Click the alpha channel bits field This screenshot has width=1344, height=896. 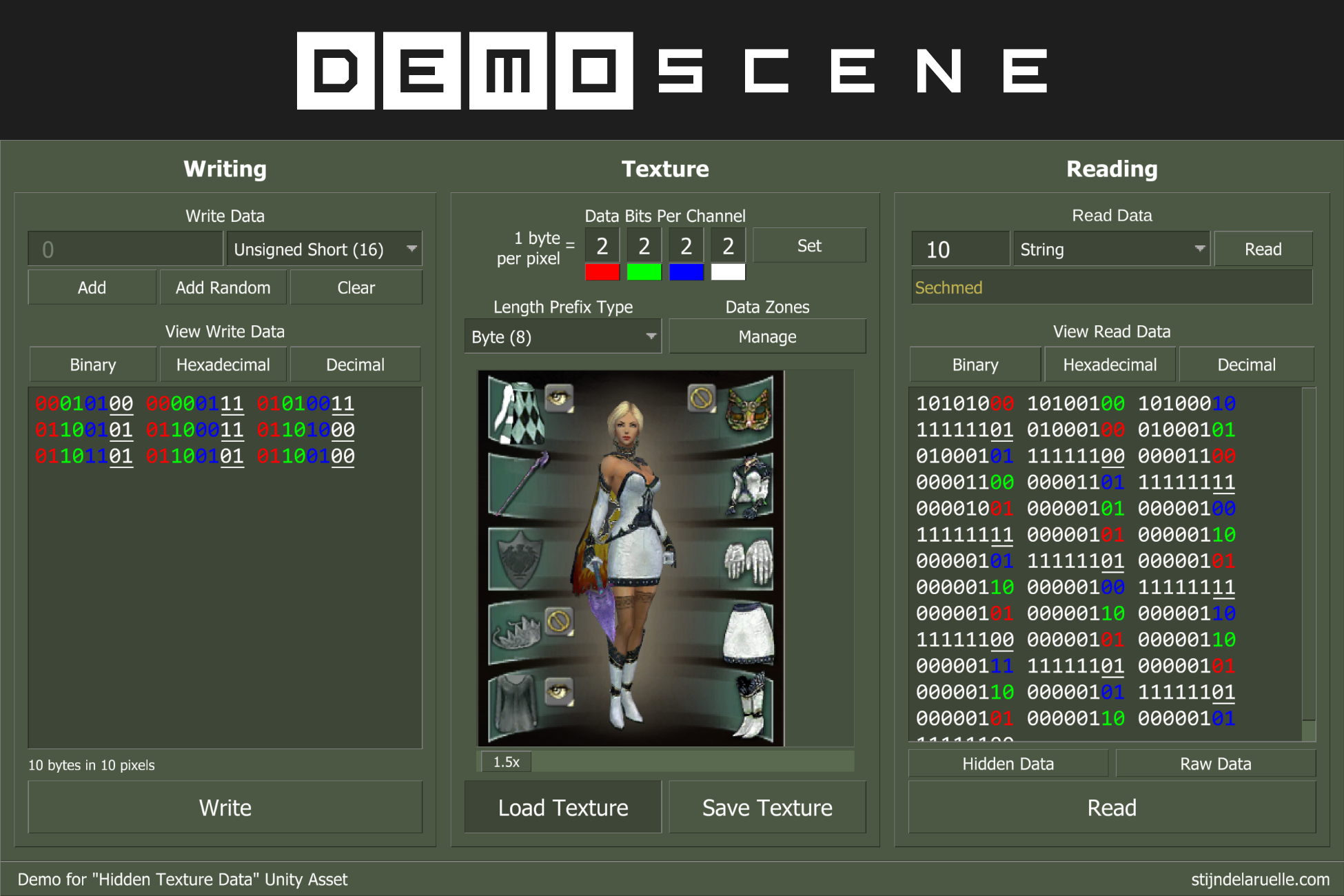pyautogui.click(x=728, y=245)
